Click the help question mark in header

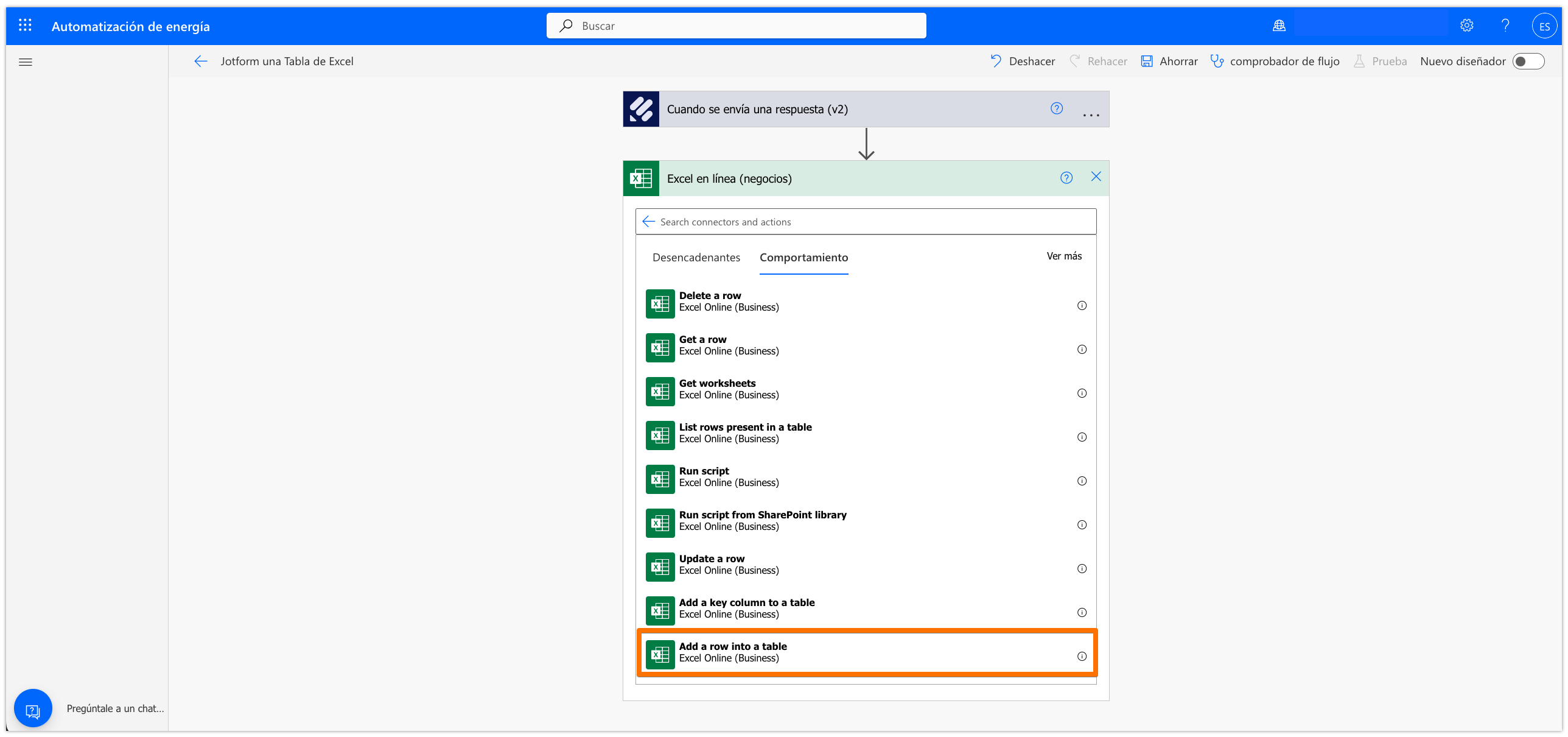(x=1505, y=26)
